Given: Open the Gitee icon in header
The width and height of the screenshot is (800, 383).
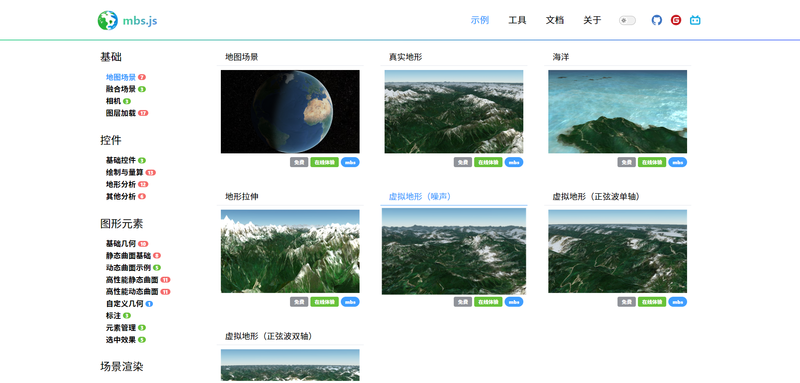Looking at the screenshot, I should coord(676,20).
